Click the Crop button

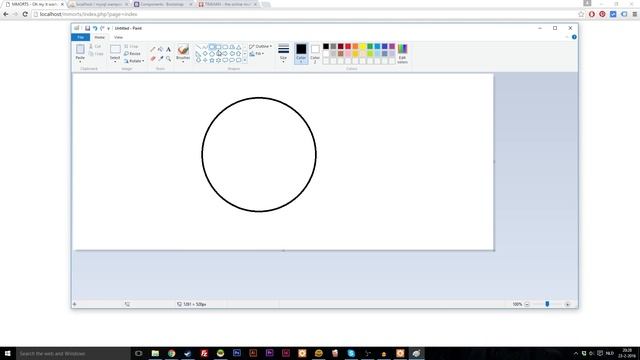[131, 47]
